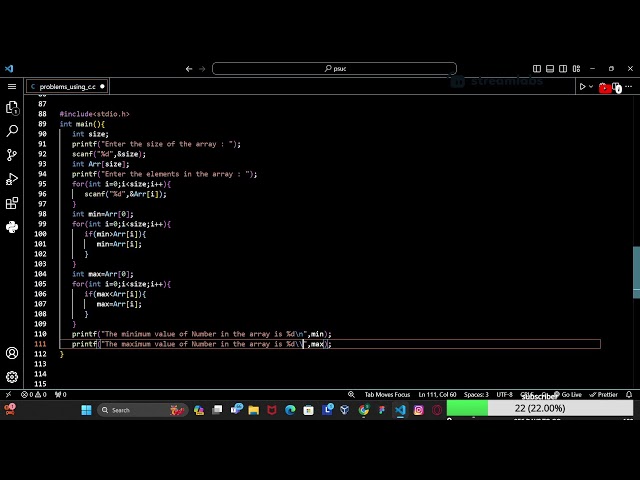Click the command center search box
640x480 pixels.
(334, 69)
